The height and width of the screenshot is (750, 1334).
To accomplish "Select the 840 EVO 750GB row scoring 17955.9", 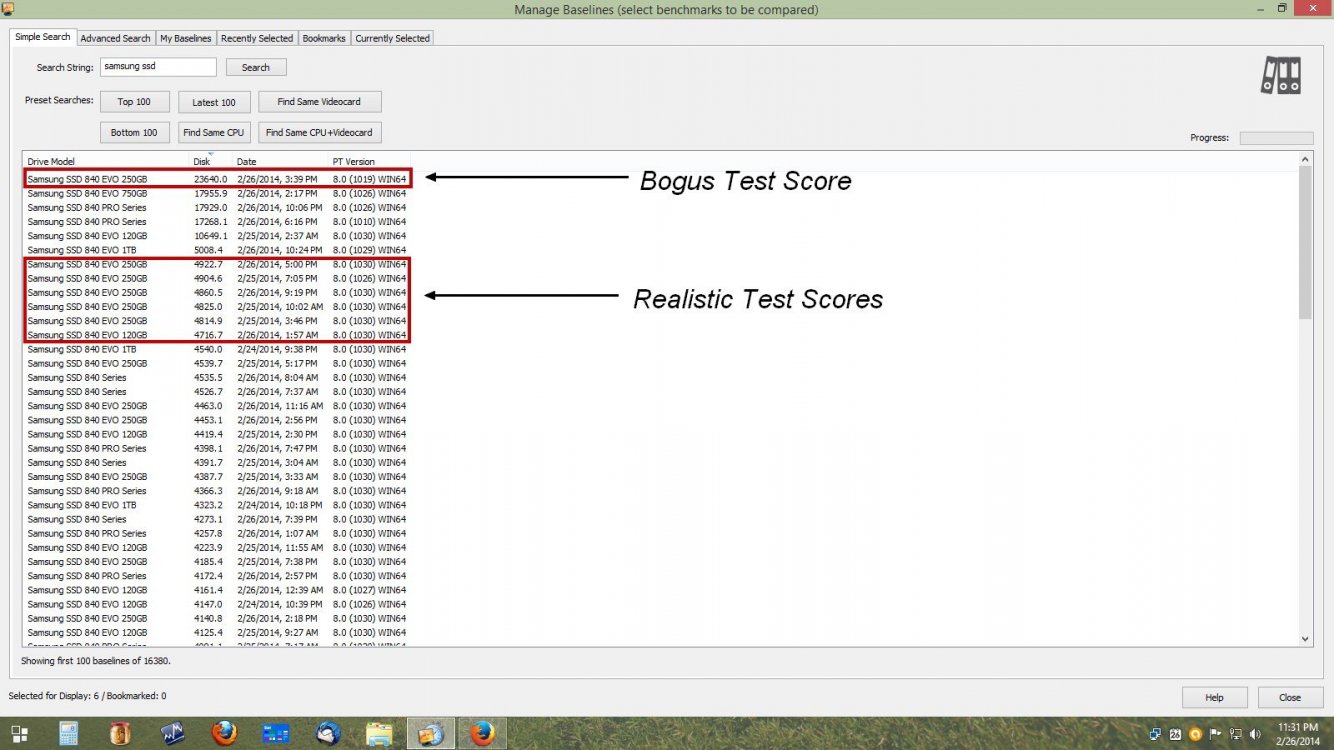I will tap(217, 193).
